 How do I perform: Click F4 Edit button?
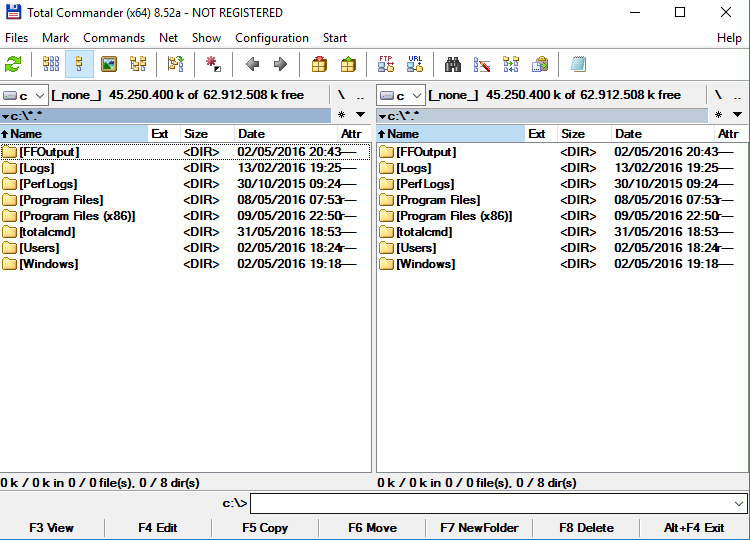point(158,528)
